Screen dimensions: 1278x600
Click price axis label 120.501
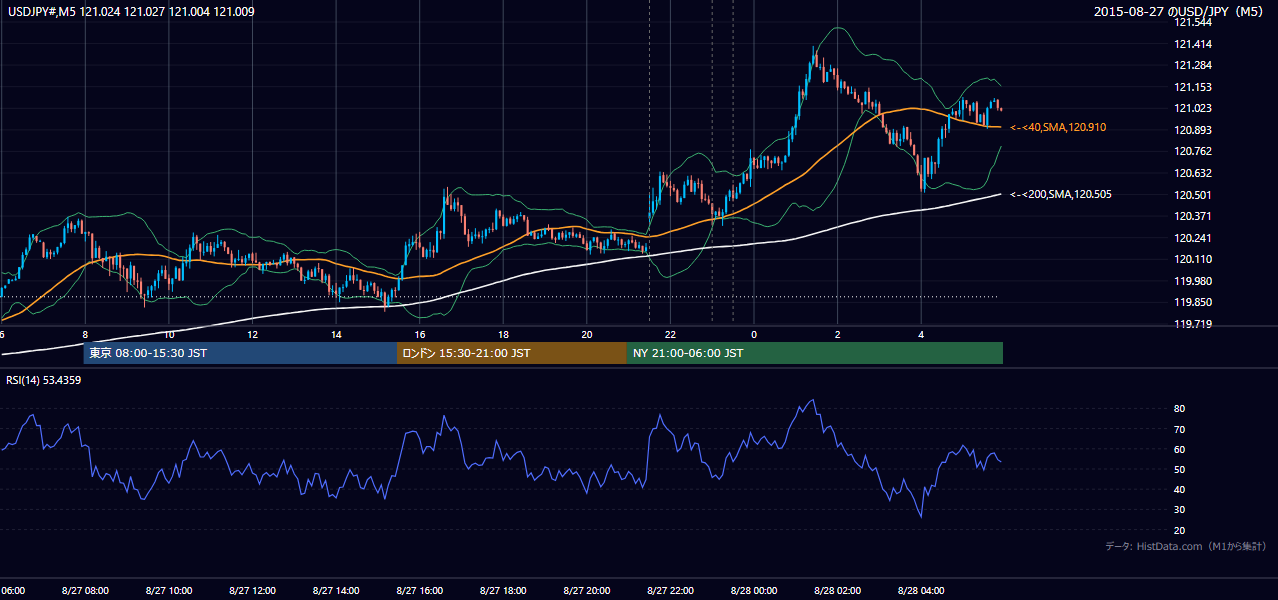(x=1192, y=196)
